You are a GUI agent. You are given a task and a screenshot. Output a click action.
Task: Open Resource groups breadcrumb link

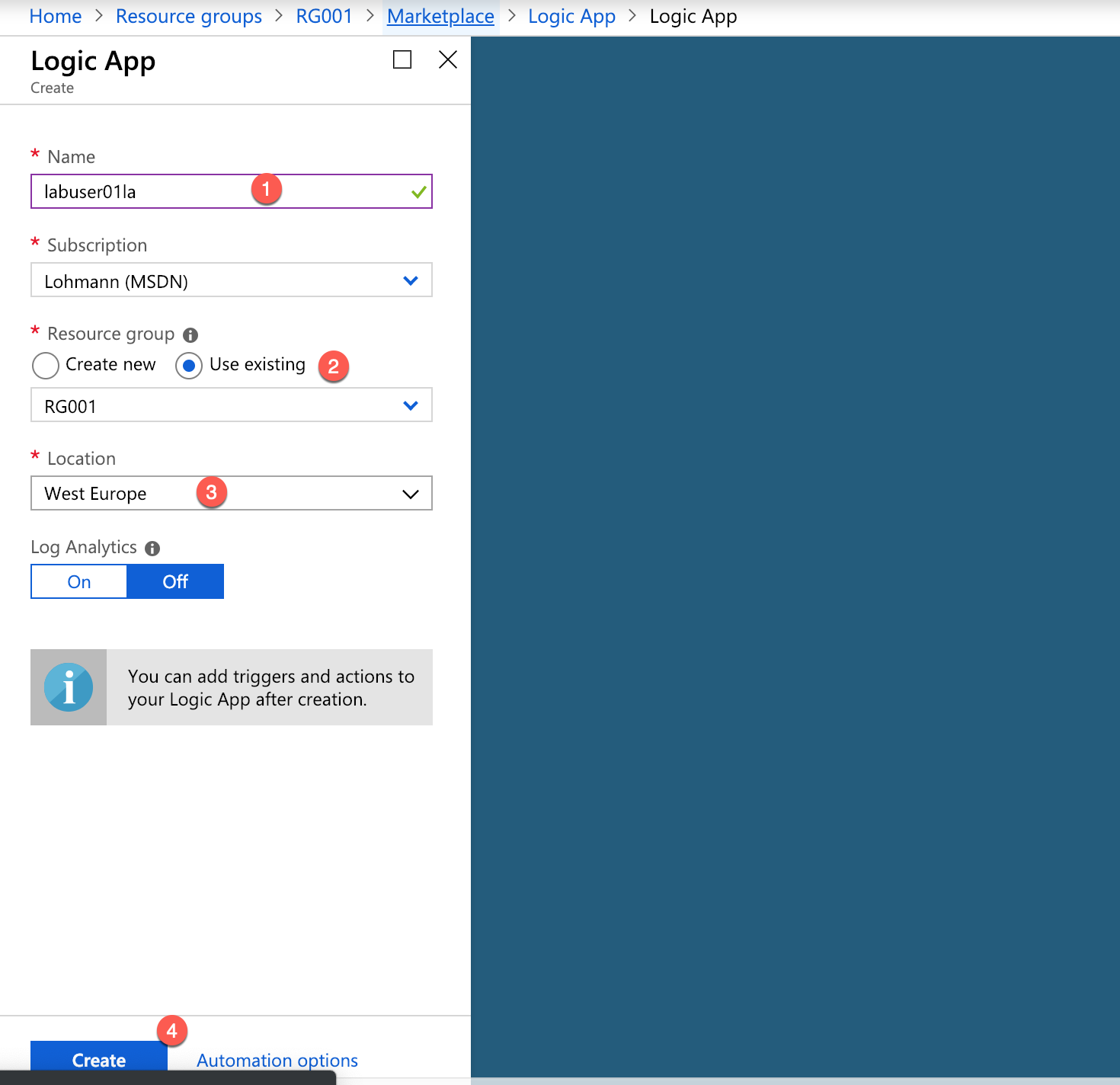pos(189,16)
